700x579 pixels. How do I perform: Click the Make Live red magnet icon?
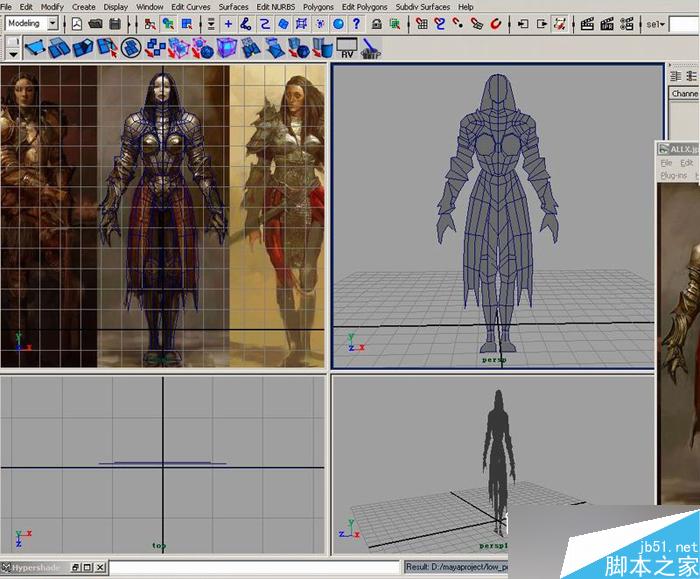coord(496,24)
